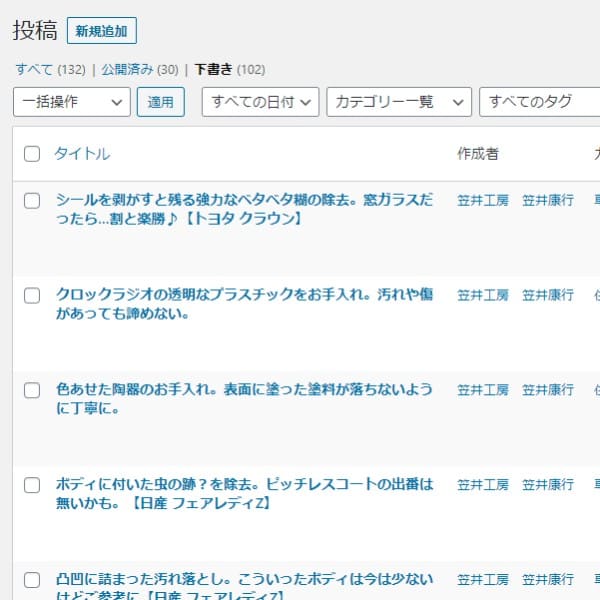Switch to 公開済み published posts filter
Viewport: 600px width, 600px height.
coord(127,70)
